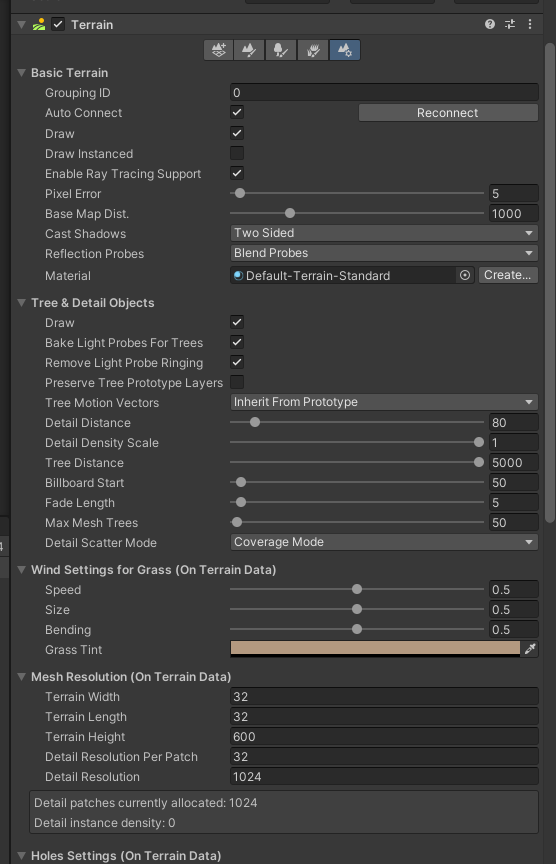Open the Terrain Settings tab icon
Image resolution: width=556 pixels, height=864 pixels.
(345, 50)
